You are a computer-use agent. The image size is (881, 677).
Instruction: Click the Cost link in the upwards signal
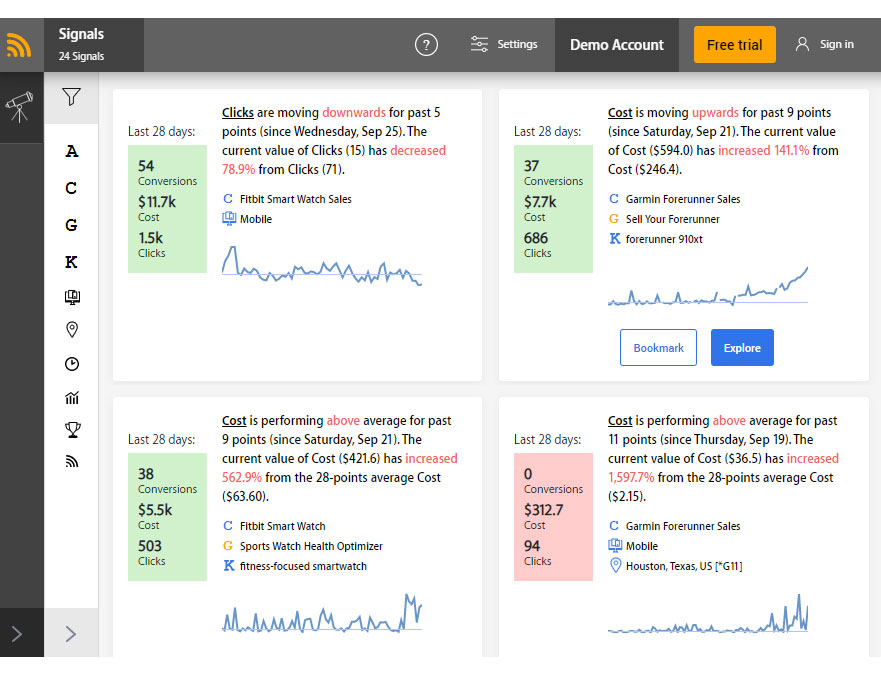pyautogui.click(x=620, y=112)
